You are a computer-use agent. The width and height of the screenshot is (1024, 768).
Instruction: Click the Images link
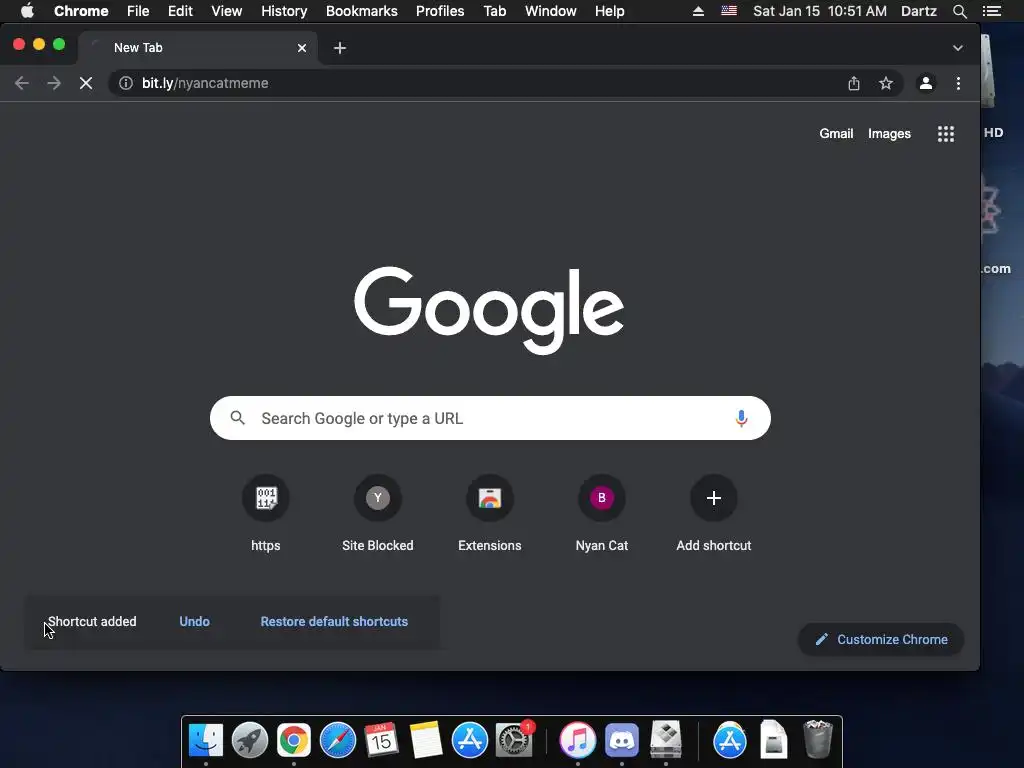point(889,133)
